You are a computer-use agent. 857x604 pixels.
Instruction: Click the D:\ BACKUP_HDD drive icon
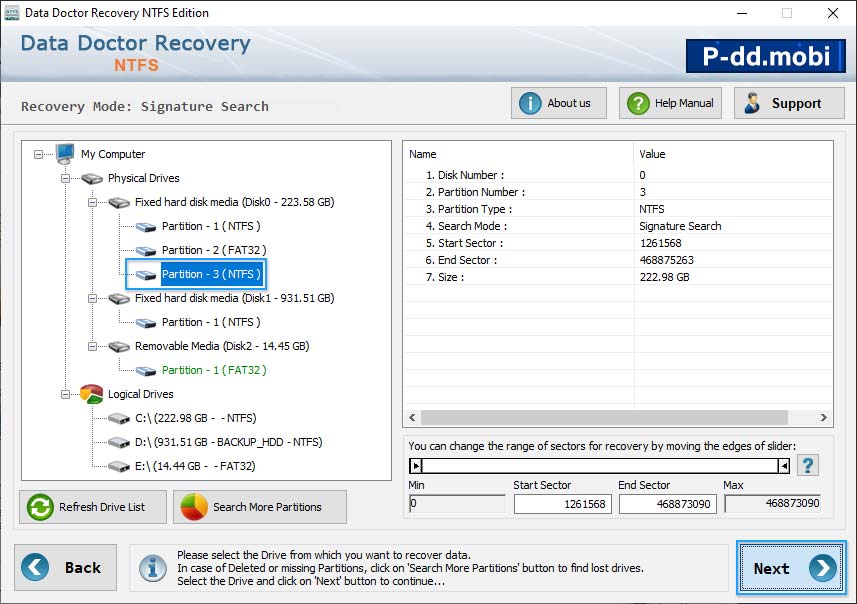coord(119,443)
